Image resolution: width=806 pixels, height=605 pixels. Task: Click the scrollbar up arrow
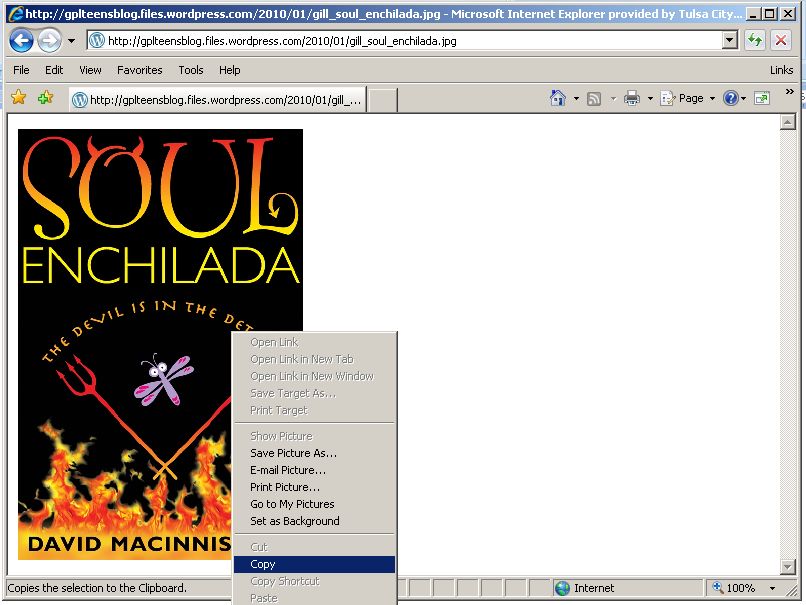coord(787,122)
